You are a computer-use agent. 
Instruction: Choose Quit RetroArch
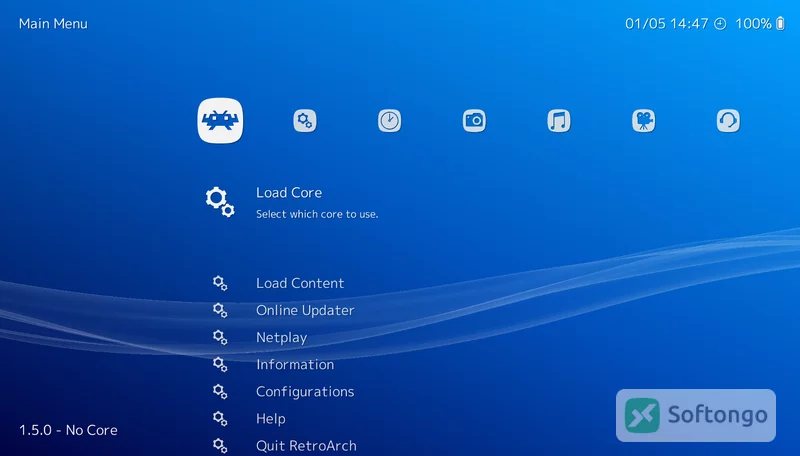point(306,446)
